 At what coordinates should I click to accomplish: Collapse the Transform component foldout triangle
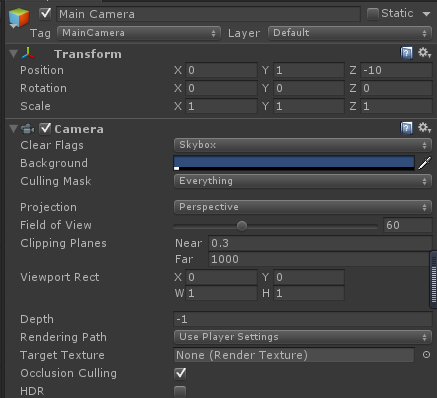(x=13, y=54)
